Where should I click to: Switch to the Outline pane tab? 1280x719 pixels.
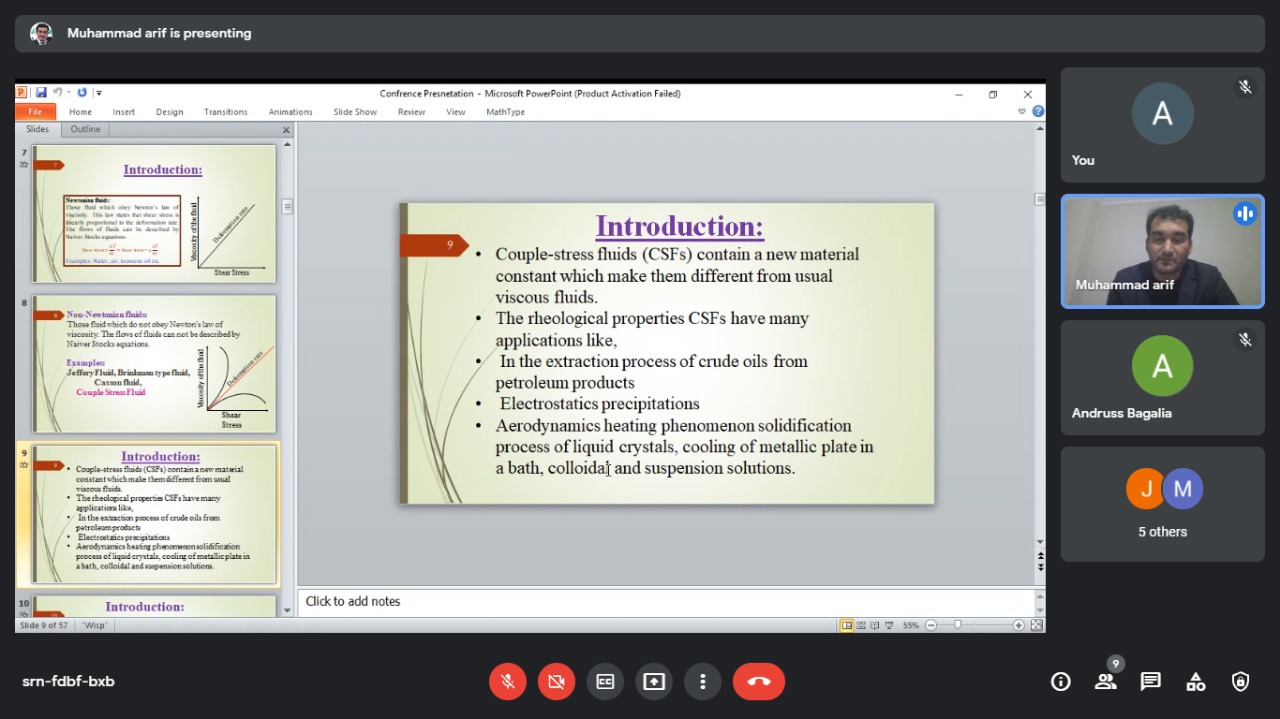[x=85, y=129]
